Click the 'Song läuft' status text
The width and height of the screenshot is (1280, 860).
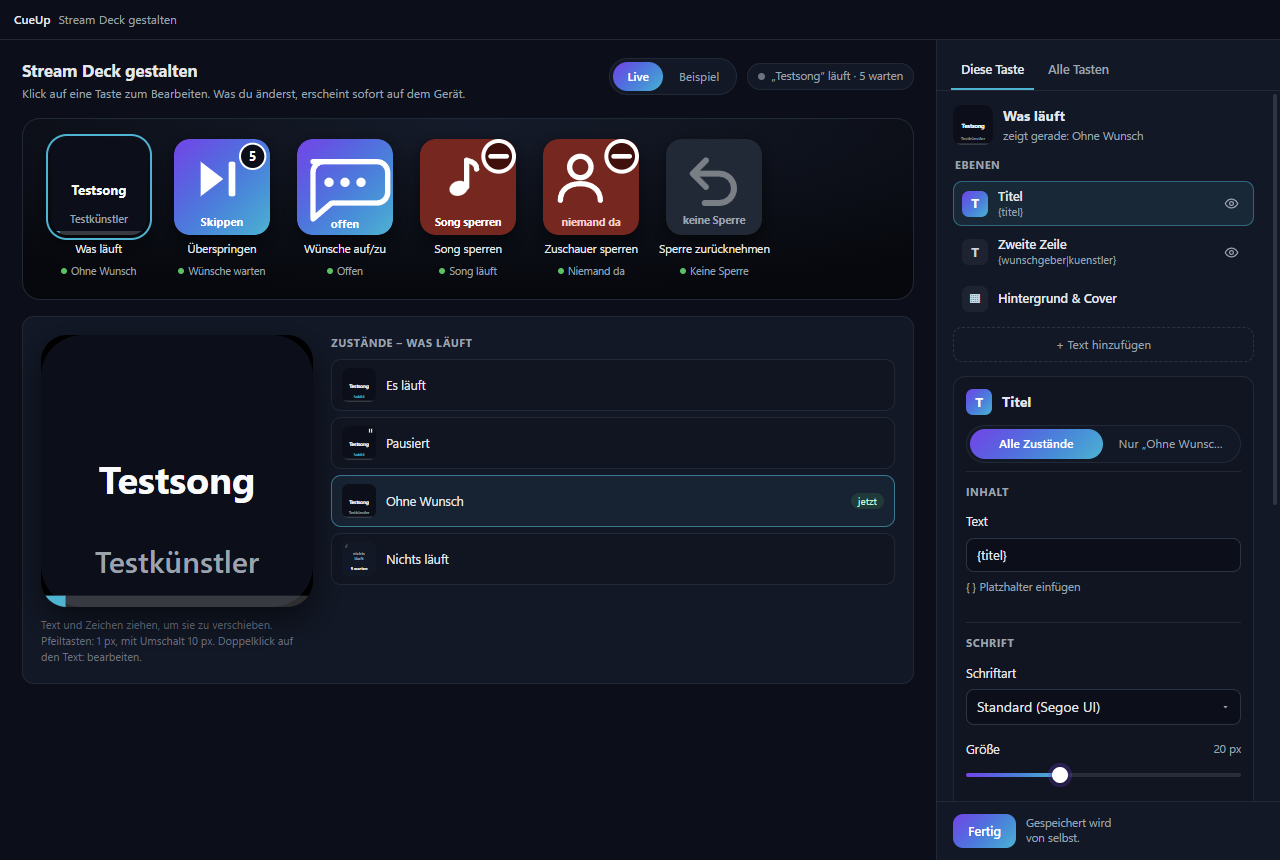473,271
